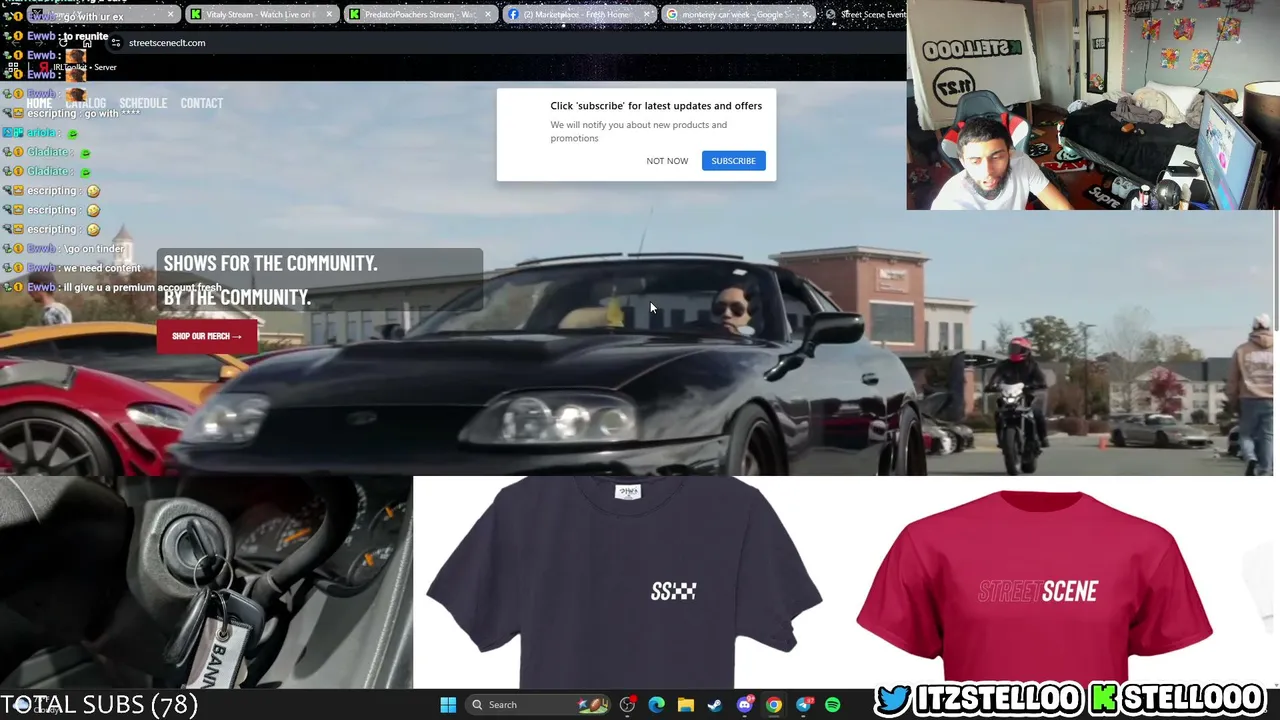Open the car key ignition photo tile
Image resolution: width=1280 pixels, height=720 pixels.
coord(206,583)
